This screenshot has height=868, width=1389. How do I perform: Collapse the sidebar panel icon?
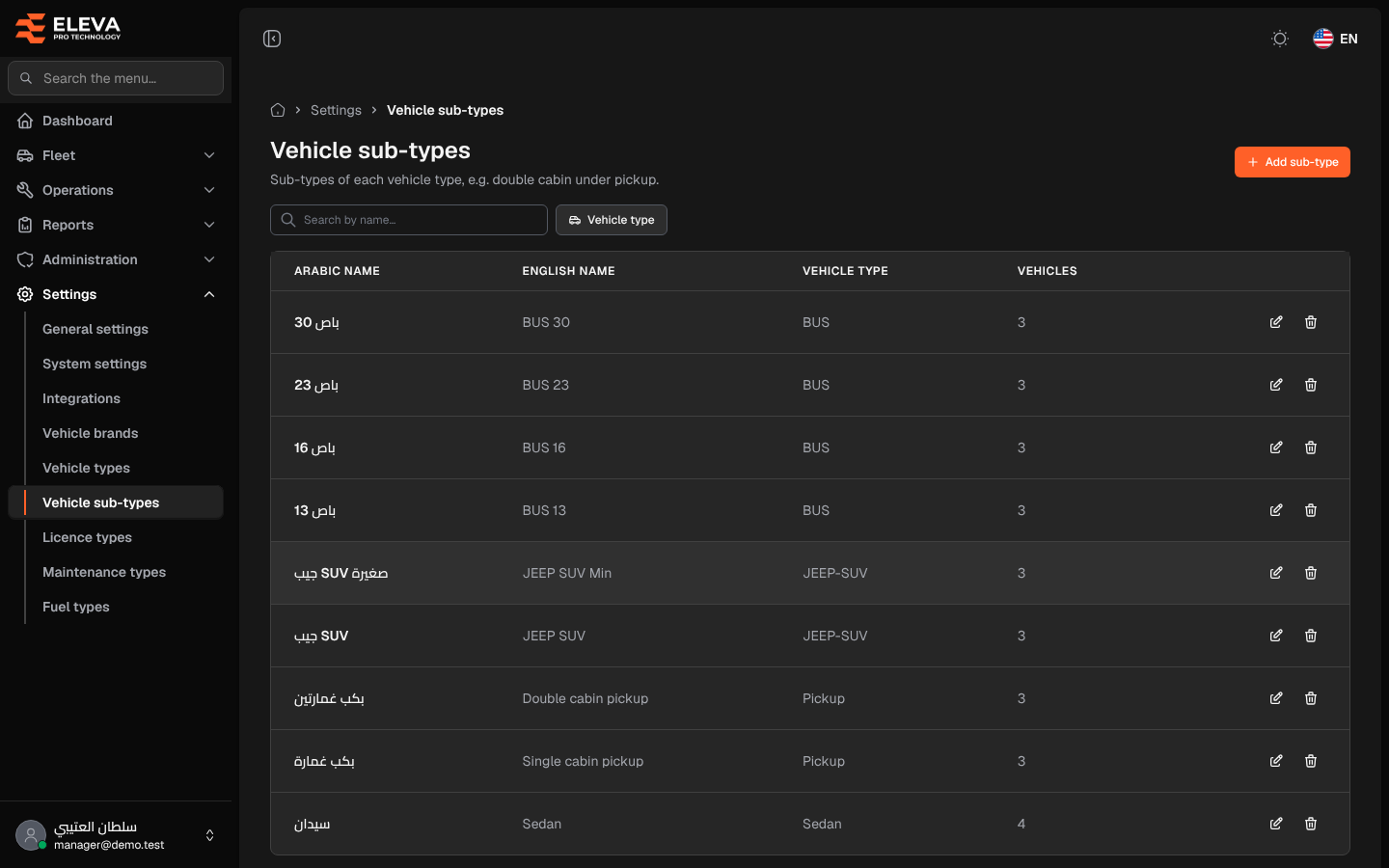coord(272,39)
